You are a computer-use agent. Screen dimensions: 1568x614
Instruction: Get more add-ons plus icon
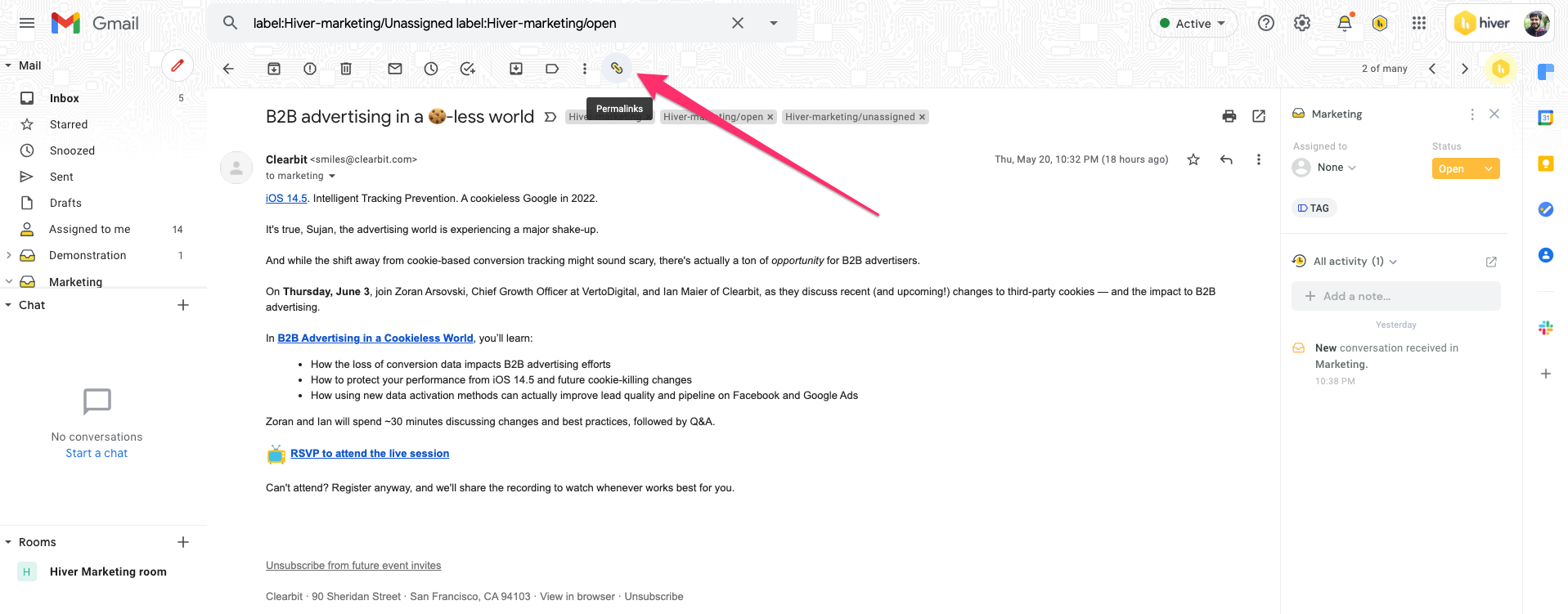point(1546,374)
